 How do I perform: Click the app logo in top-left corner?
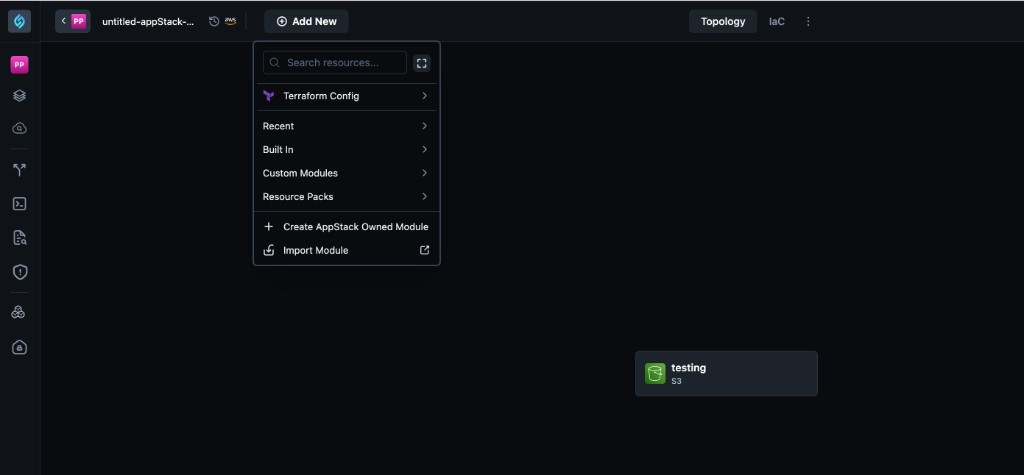[x=20, y=22]
